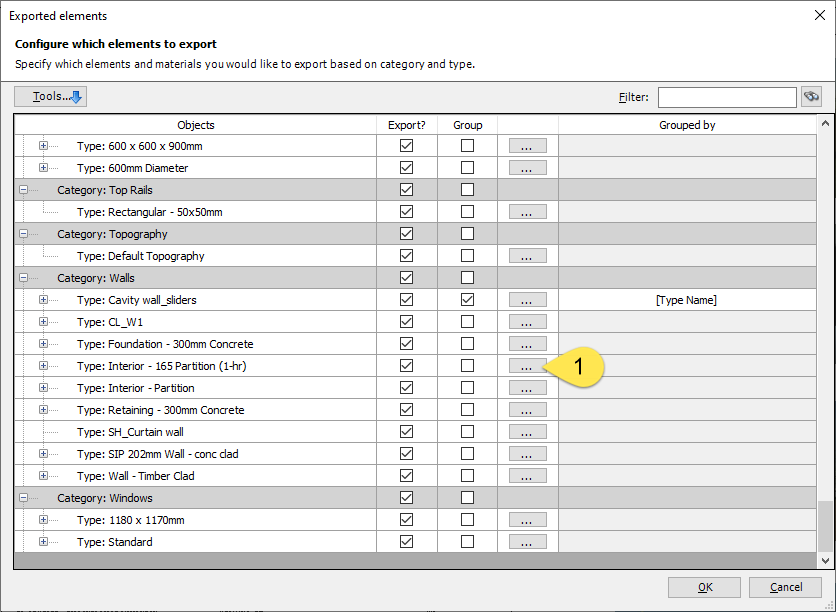
Task: Uncheck Export for Category: Walls
Action: coord(406,278)
